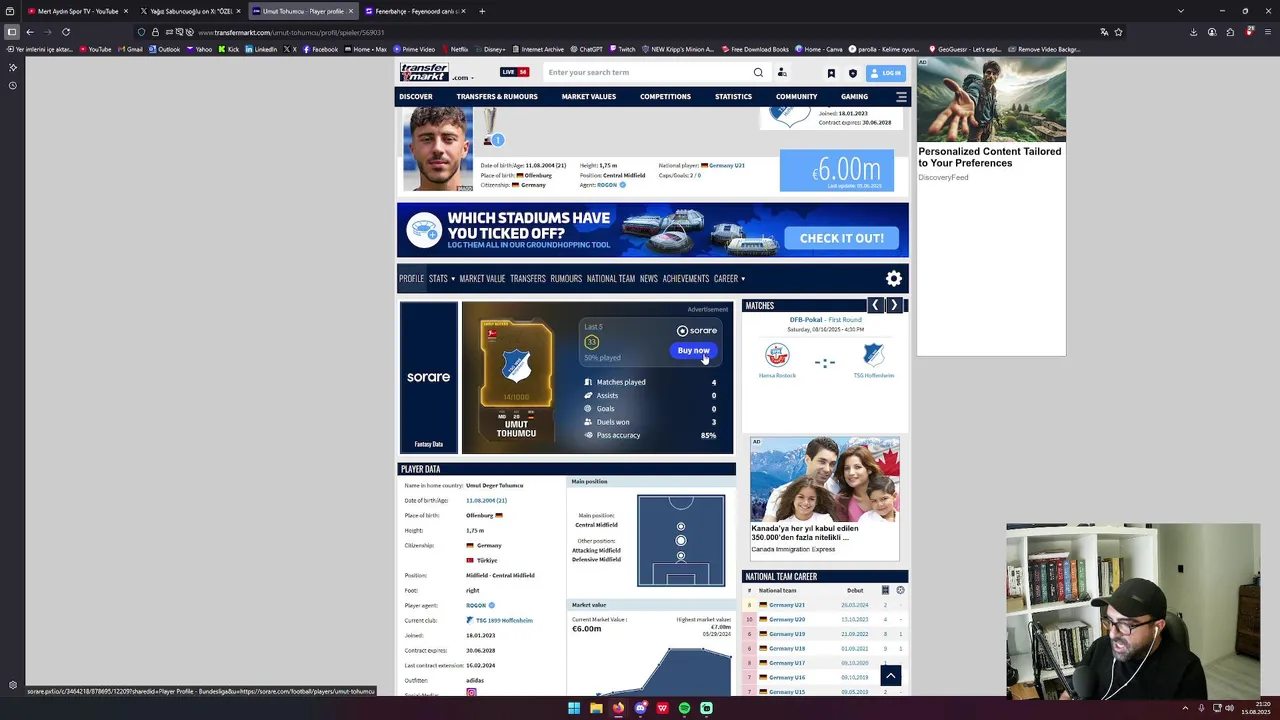Bookmark this page with the star icon

(x=1118, y=32)
